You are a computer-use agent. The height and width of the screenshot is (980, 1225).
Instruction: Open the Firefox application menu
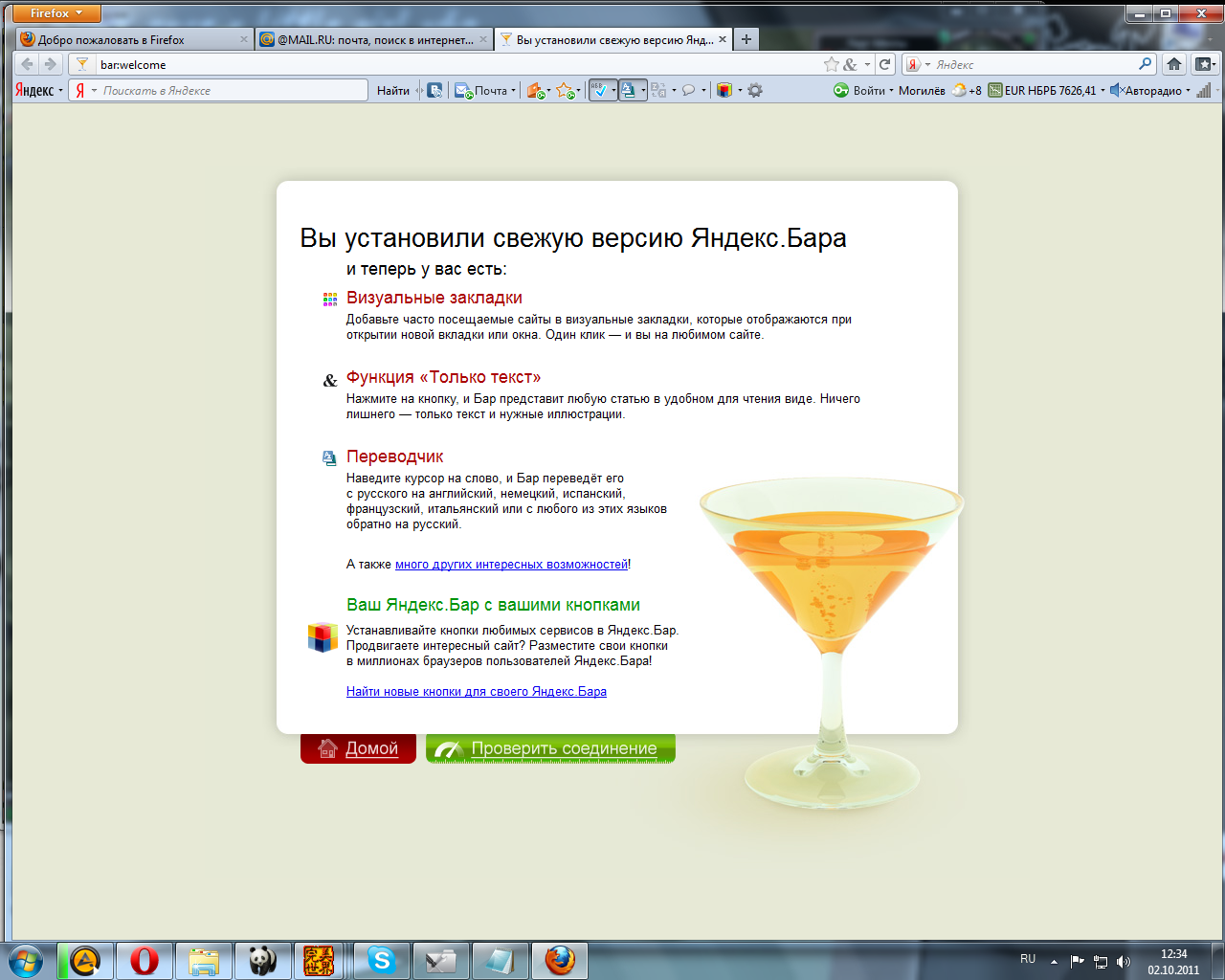(x=57, y=13)
